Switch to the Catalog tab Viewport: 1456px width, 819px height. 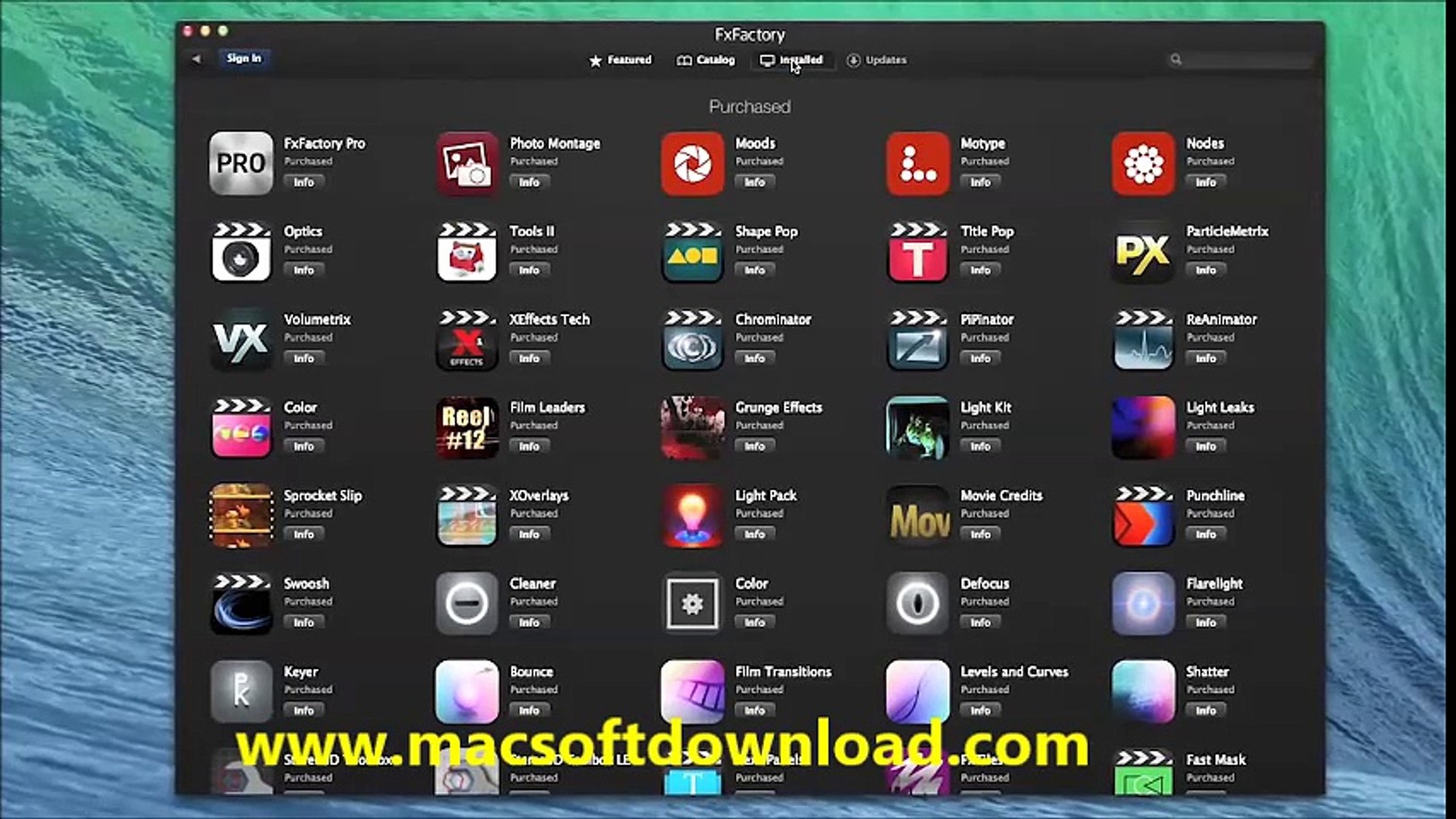706,60
